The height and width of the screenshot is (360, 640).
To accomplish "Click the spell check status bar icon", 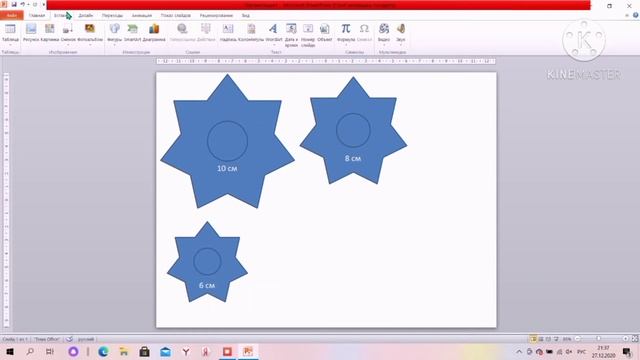I will pos(69,339).
